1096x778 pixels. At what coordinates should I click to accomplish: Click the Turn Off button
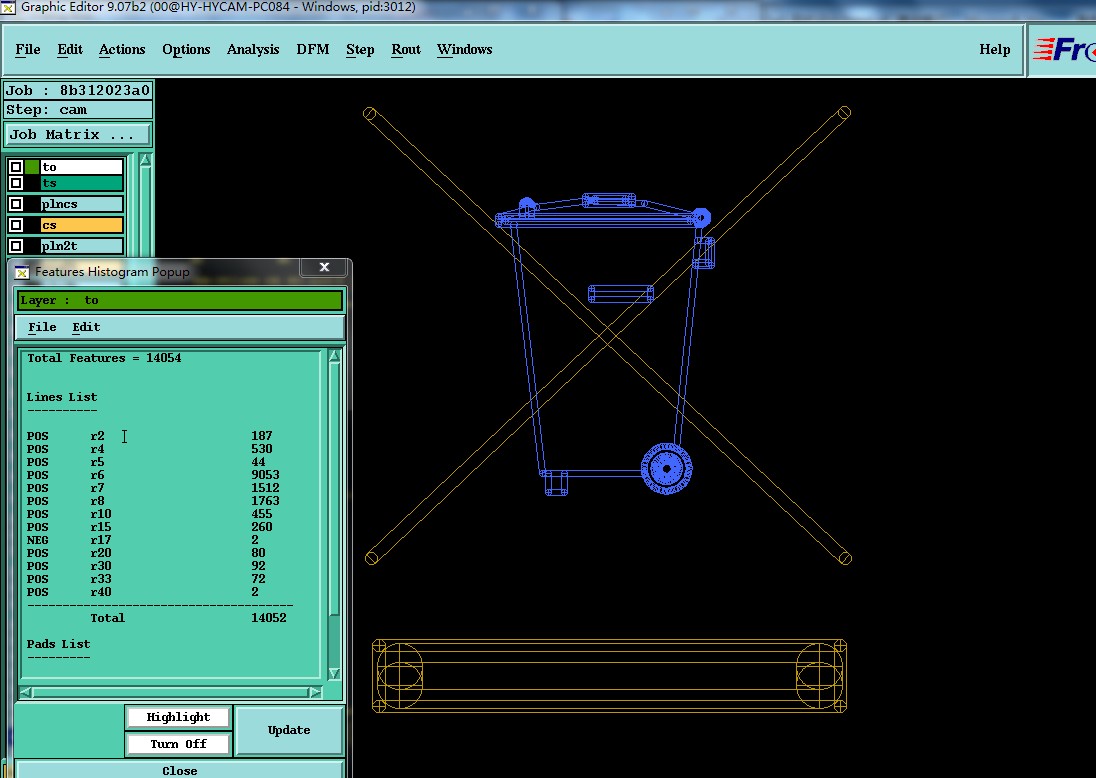(178, 744)
